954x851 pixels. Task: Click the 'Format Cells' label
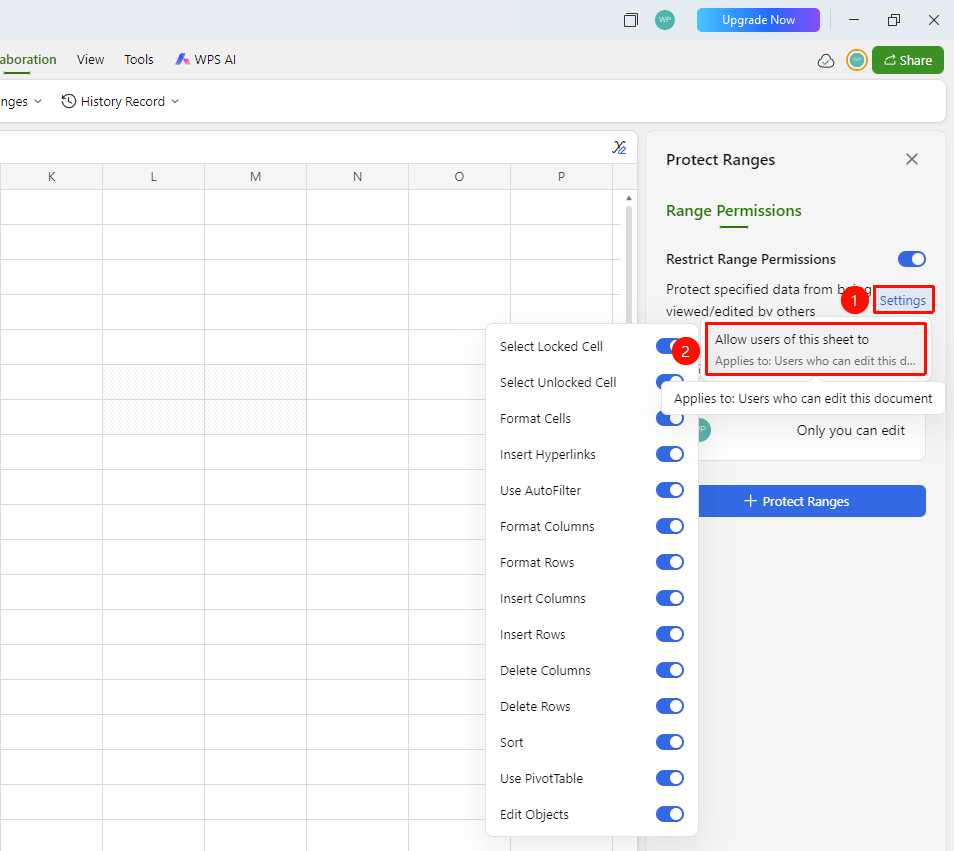coord(535,419)
